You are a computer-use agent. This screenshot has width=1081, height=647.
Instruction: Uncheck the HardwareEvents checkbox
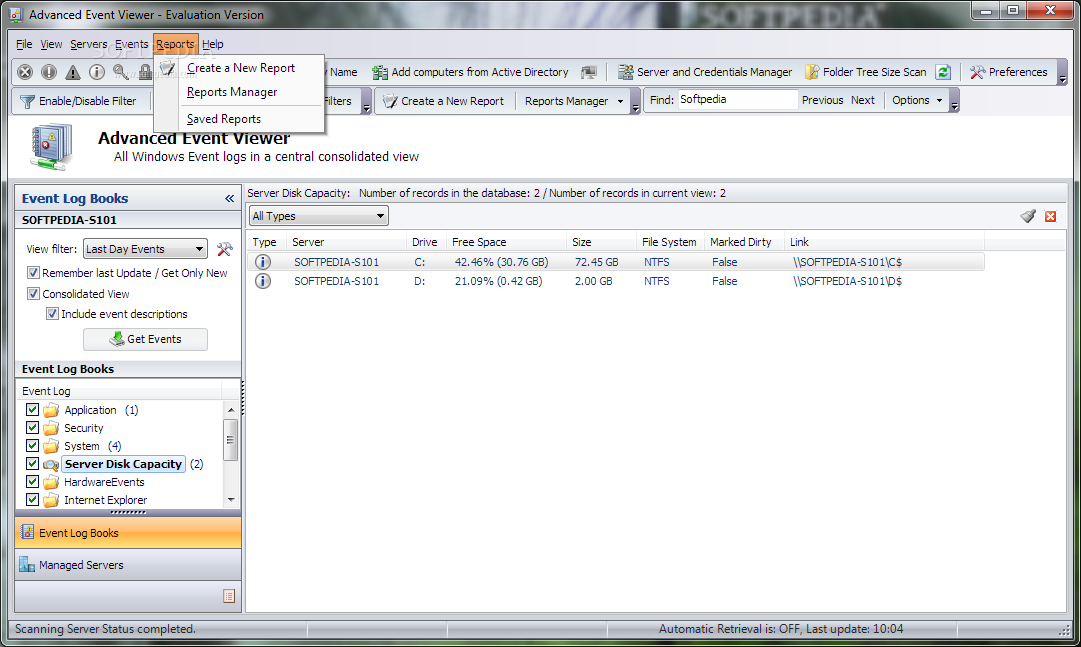pos(32,481)
